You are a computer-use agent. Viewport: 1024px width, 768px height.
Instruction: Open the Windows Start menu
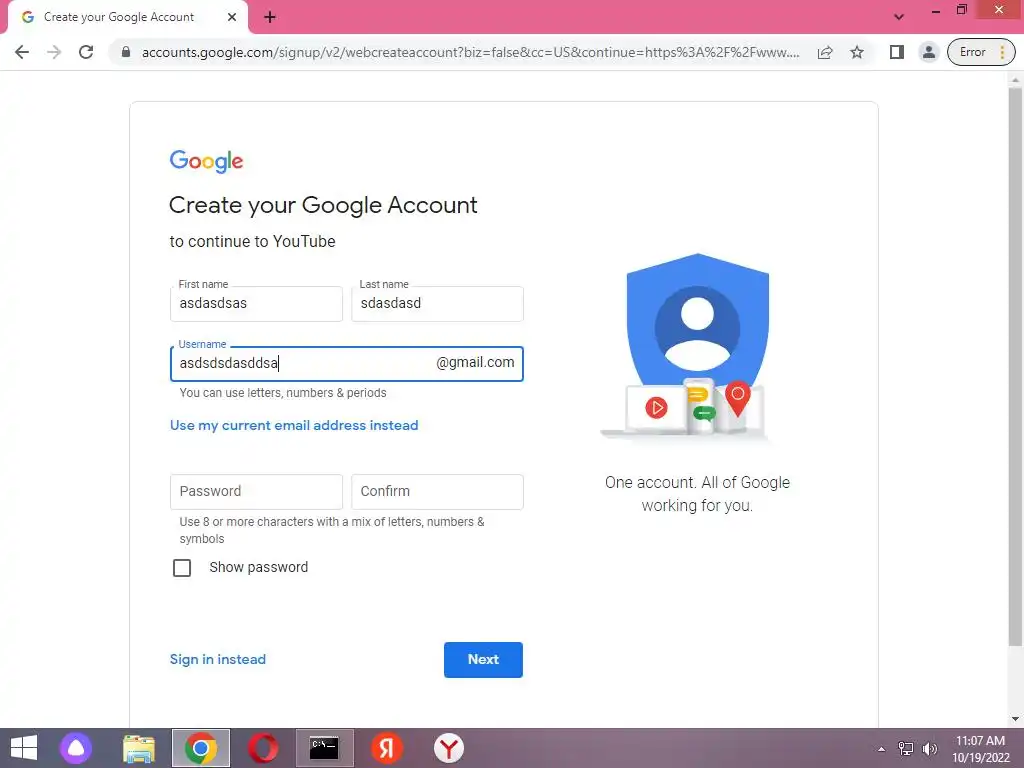[x=24, y=748]
